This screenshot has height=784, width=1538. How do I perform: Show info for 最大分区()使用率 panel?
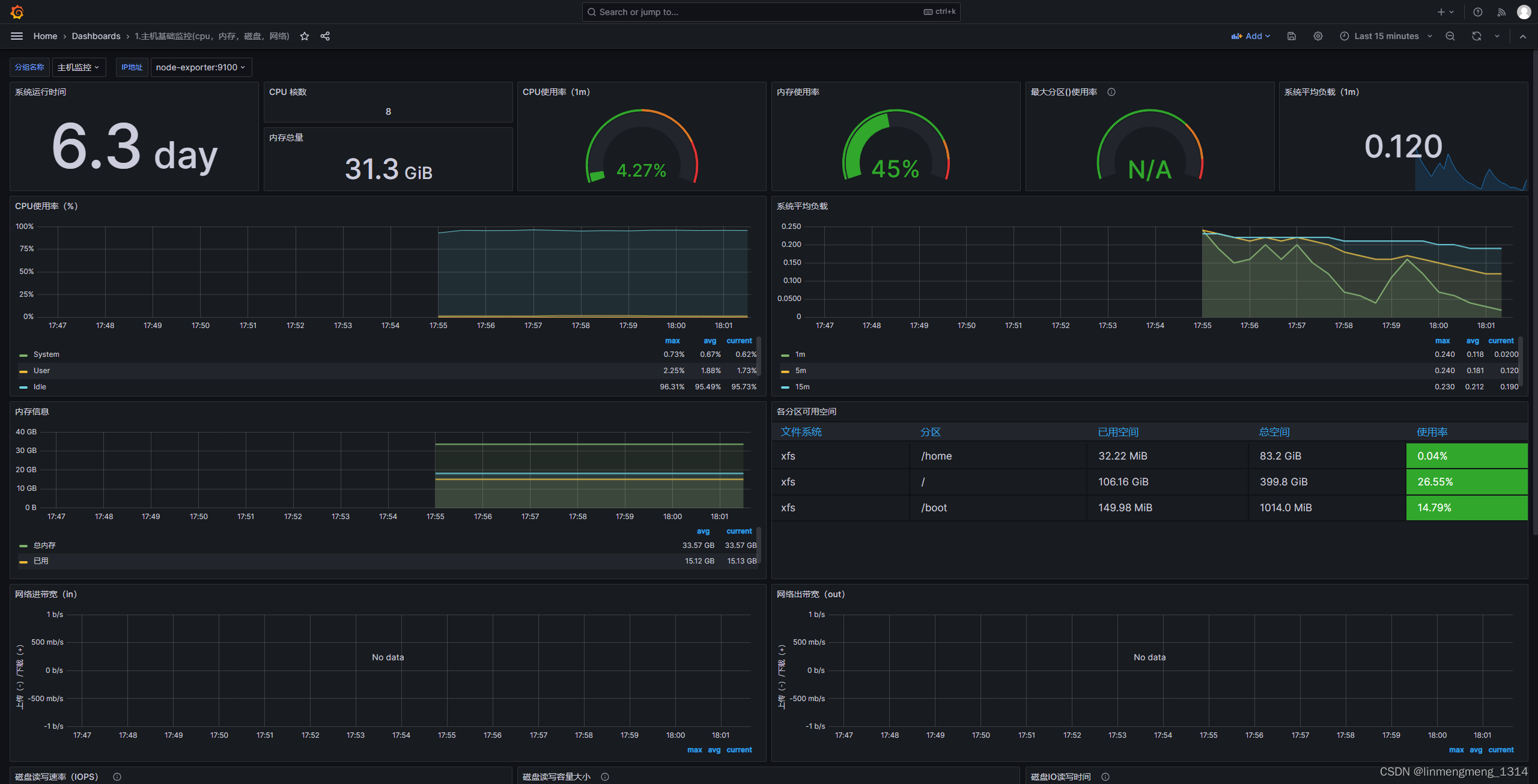1111,92
